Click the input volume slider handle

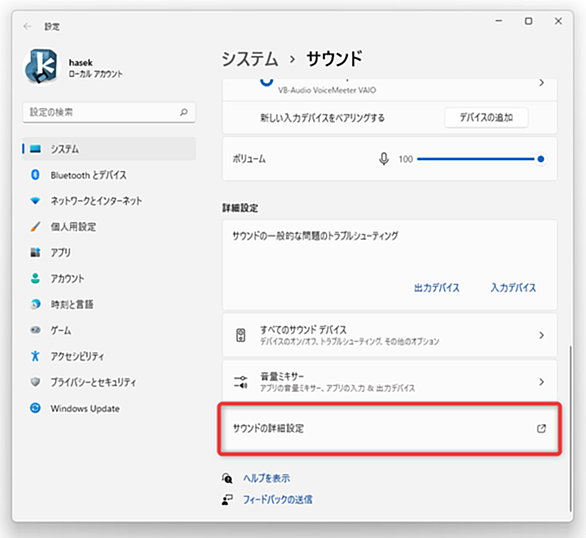pyautogui.click(x=540, y=159)
